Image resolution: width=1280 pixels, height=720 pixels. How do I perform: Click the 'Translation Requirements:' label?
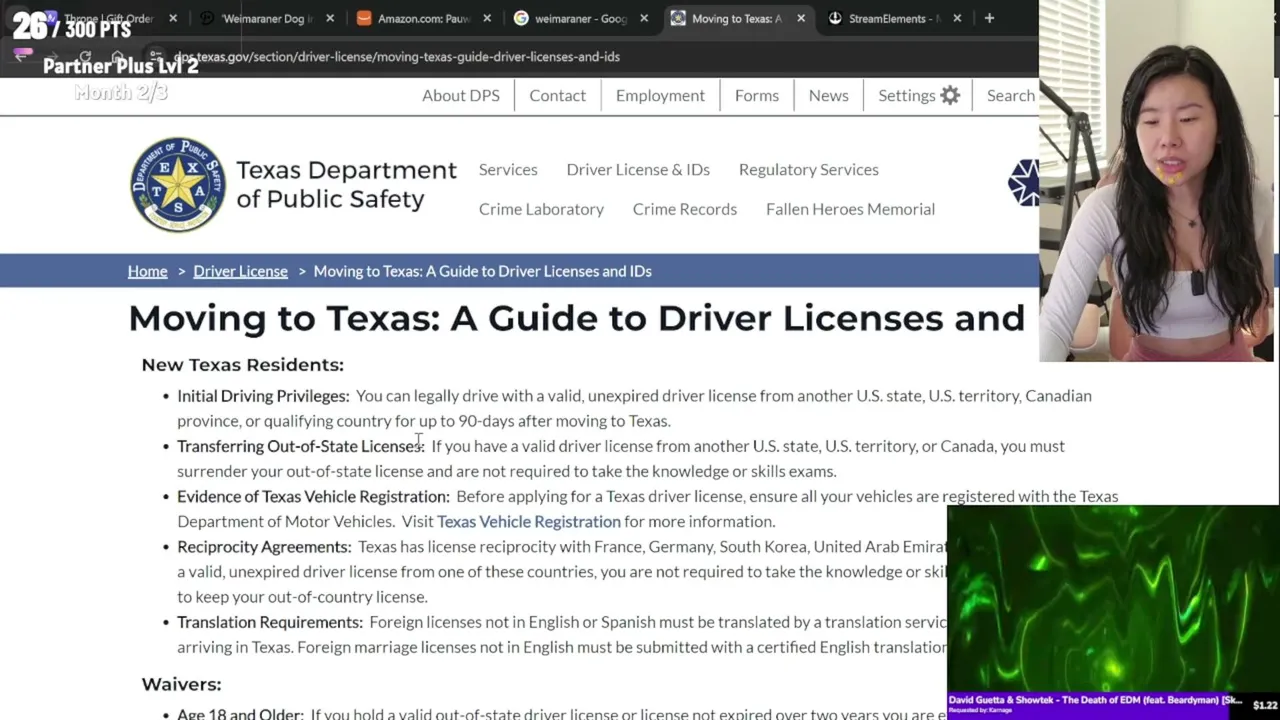(270, 622)
